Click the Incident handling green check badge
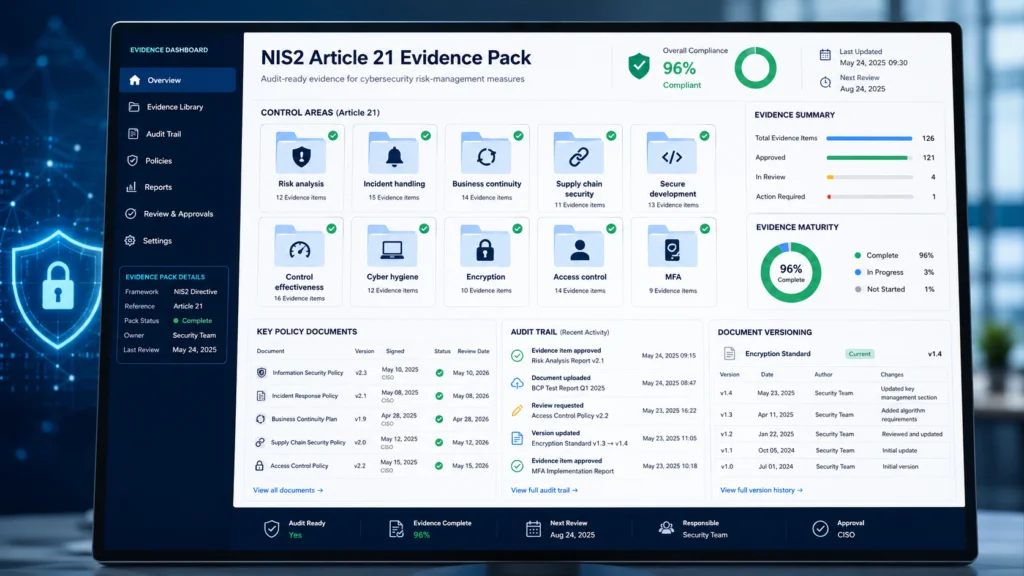The image size is (1024, 576). [x=426, y=135]
